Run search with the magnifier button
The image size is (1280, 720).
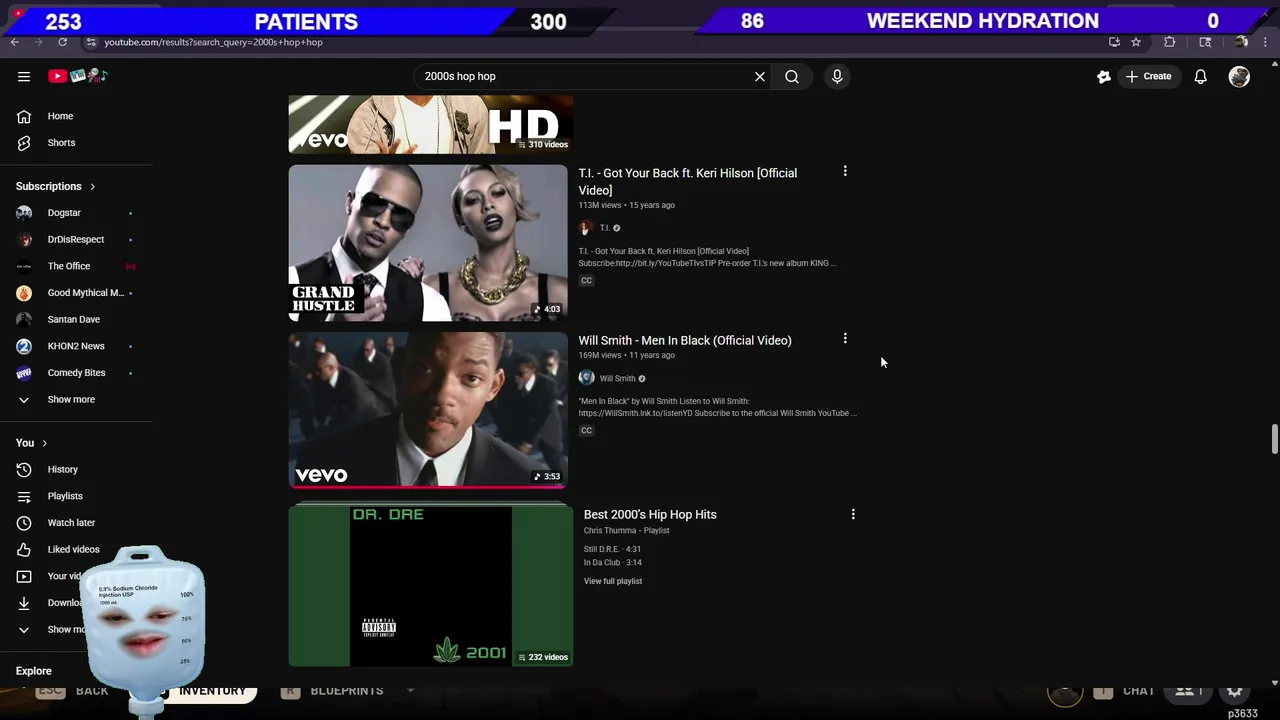click(792, 76)
